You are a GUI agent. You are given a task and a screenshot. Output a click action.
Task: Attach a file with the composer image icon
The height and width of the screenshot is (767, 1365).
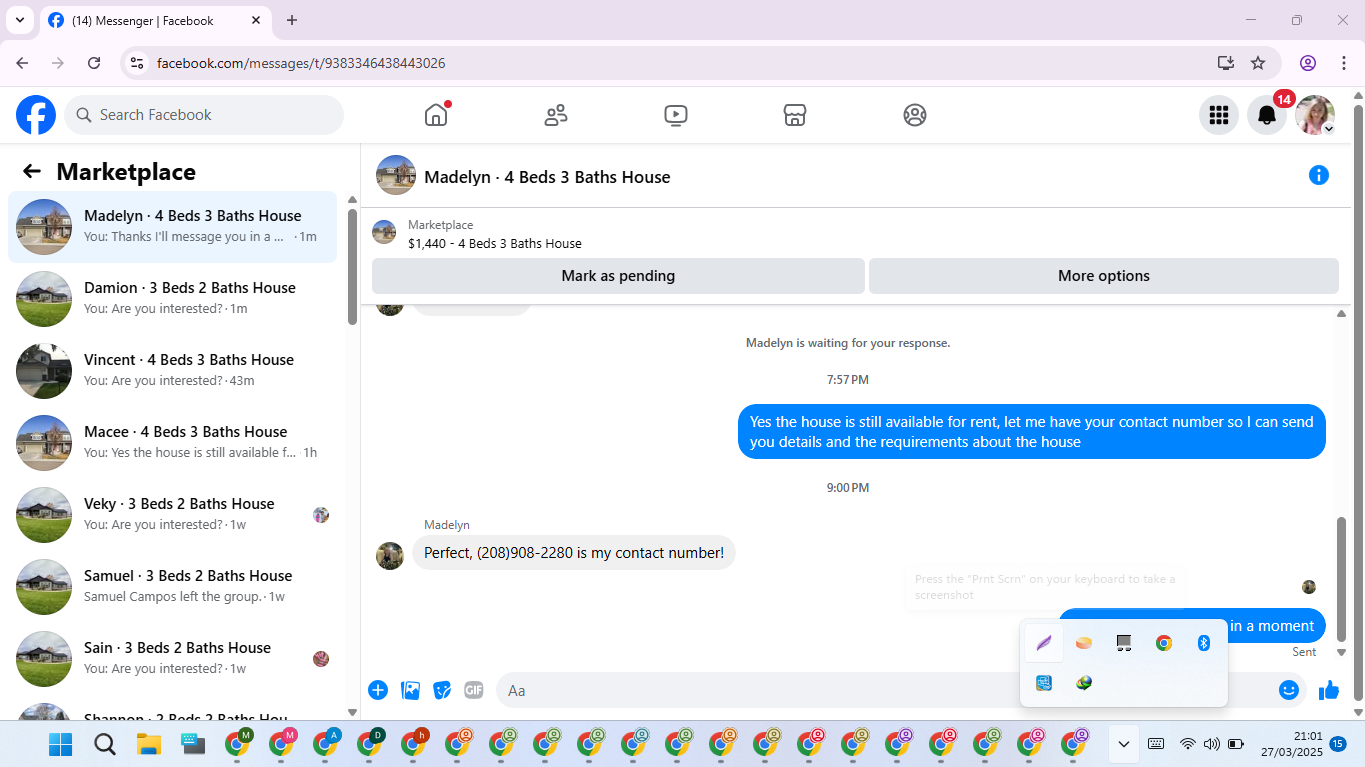tap(410, 689)
